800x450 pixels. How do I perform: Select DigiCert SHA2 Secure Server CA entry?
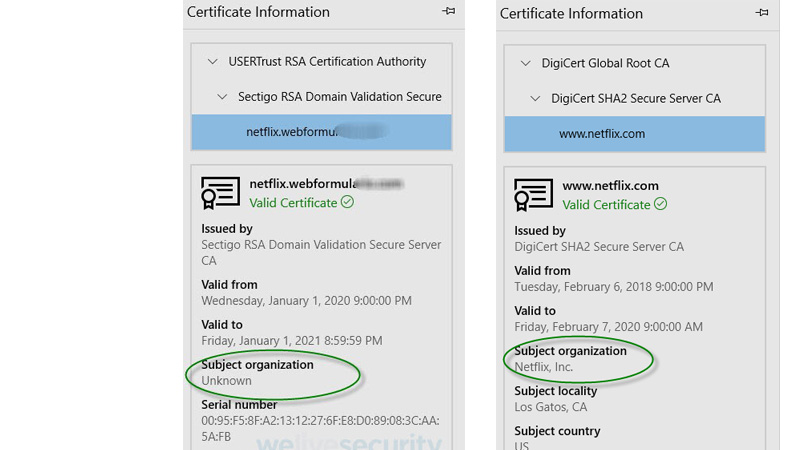click(636, 98)
